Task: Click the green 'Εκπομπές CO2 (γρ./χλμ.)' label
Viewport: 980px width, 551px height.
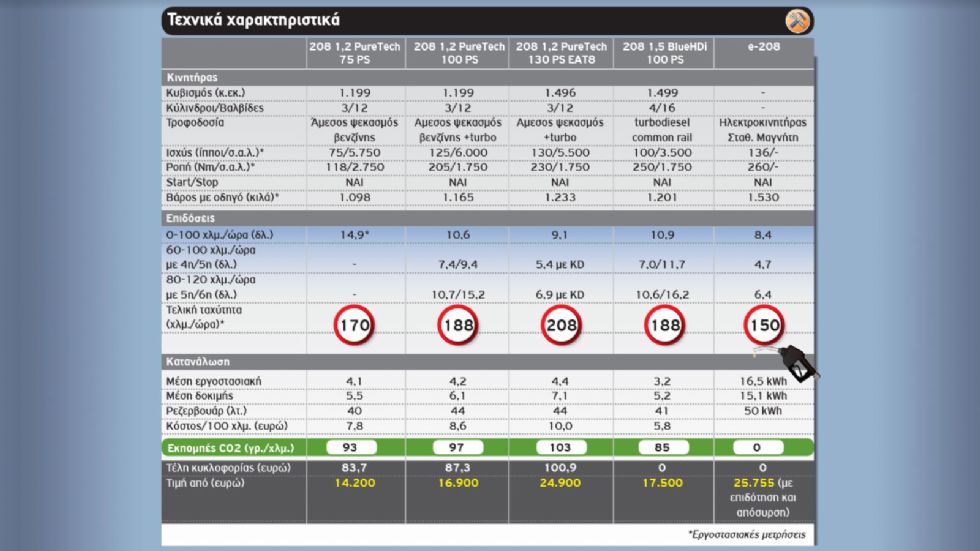Action: tap(230, 448)
